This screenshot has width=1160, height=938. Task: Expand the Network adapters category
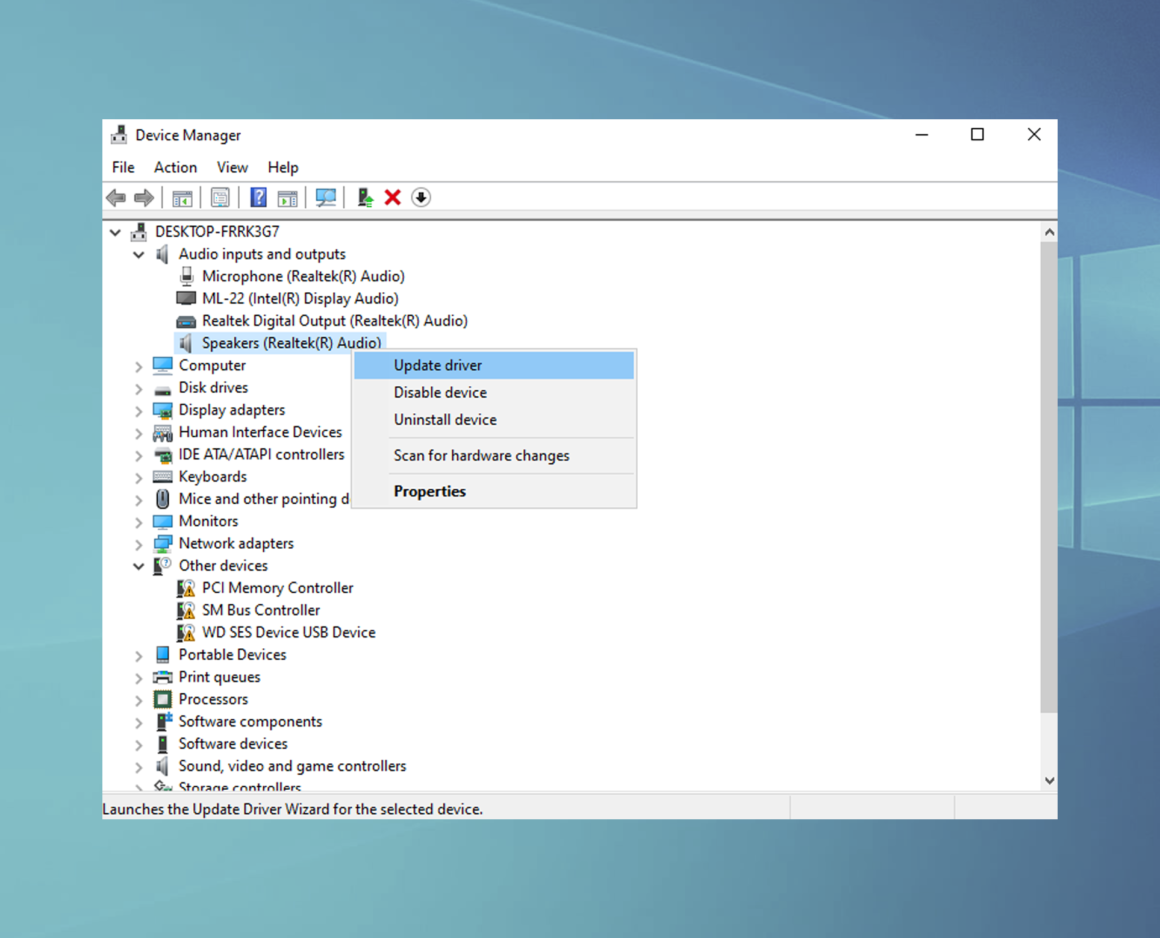point(139,543)
